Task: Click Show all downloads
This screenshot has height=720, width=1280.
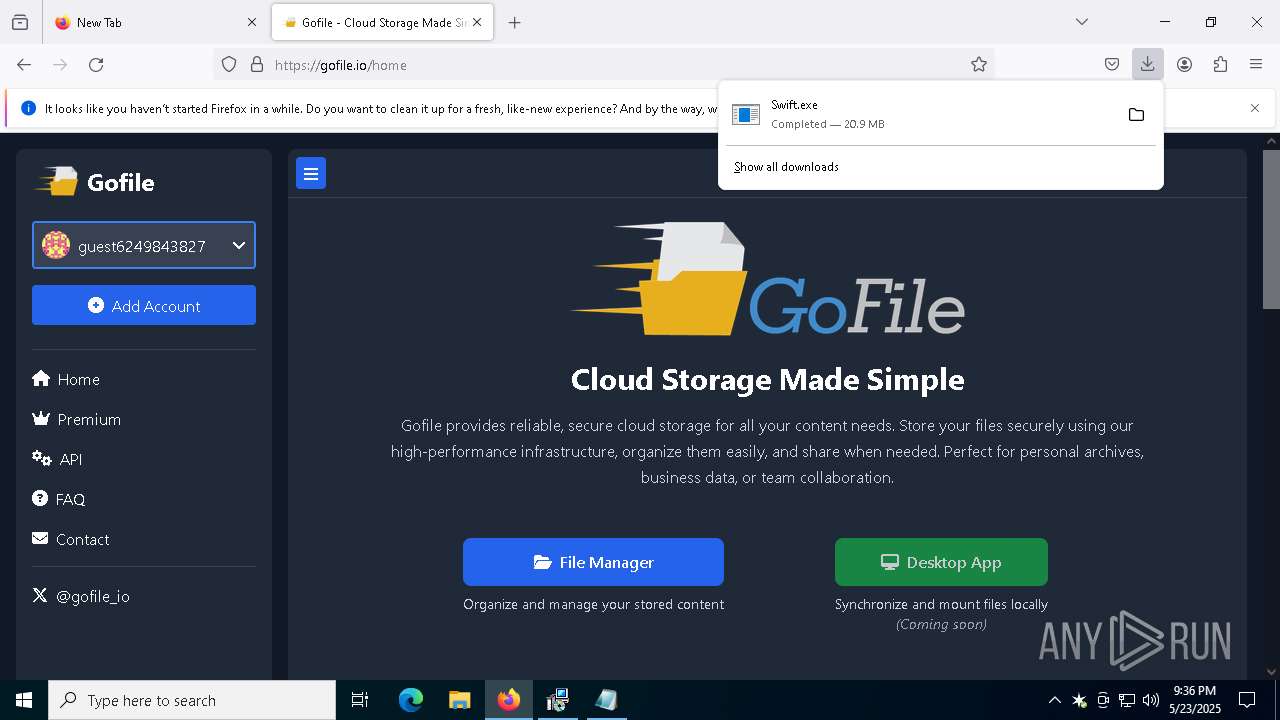Action: click(x=786, y=167)
